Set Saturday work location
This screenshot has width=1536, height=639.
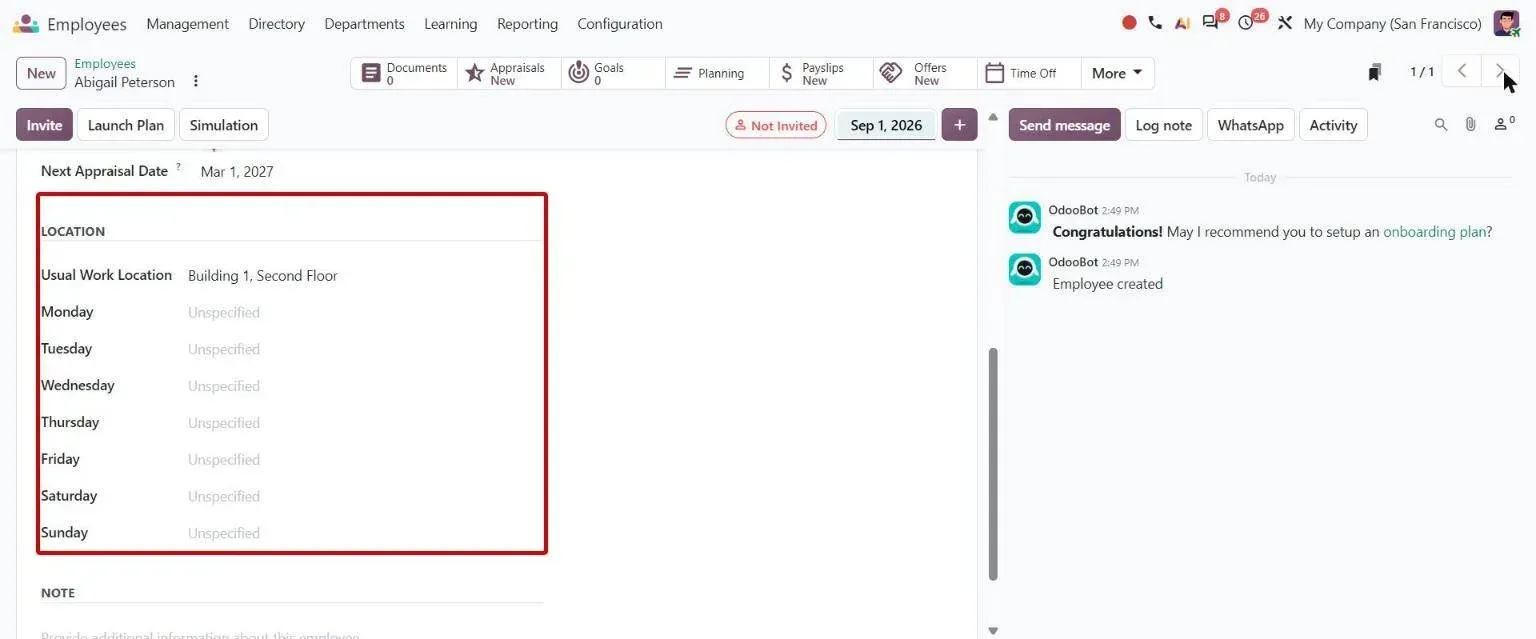click(364, 496)
